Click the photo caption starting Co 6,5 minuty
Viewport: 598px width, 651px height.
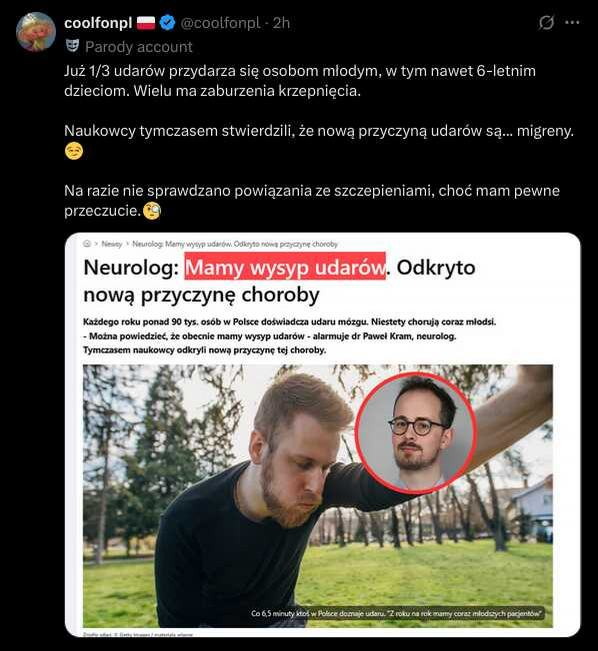(397, 613)
